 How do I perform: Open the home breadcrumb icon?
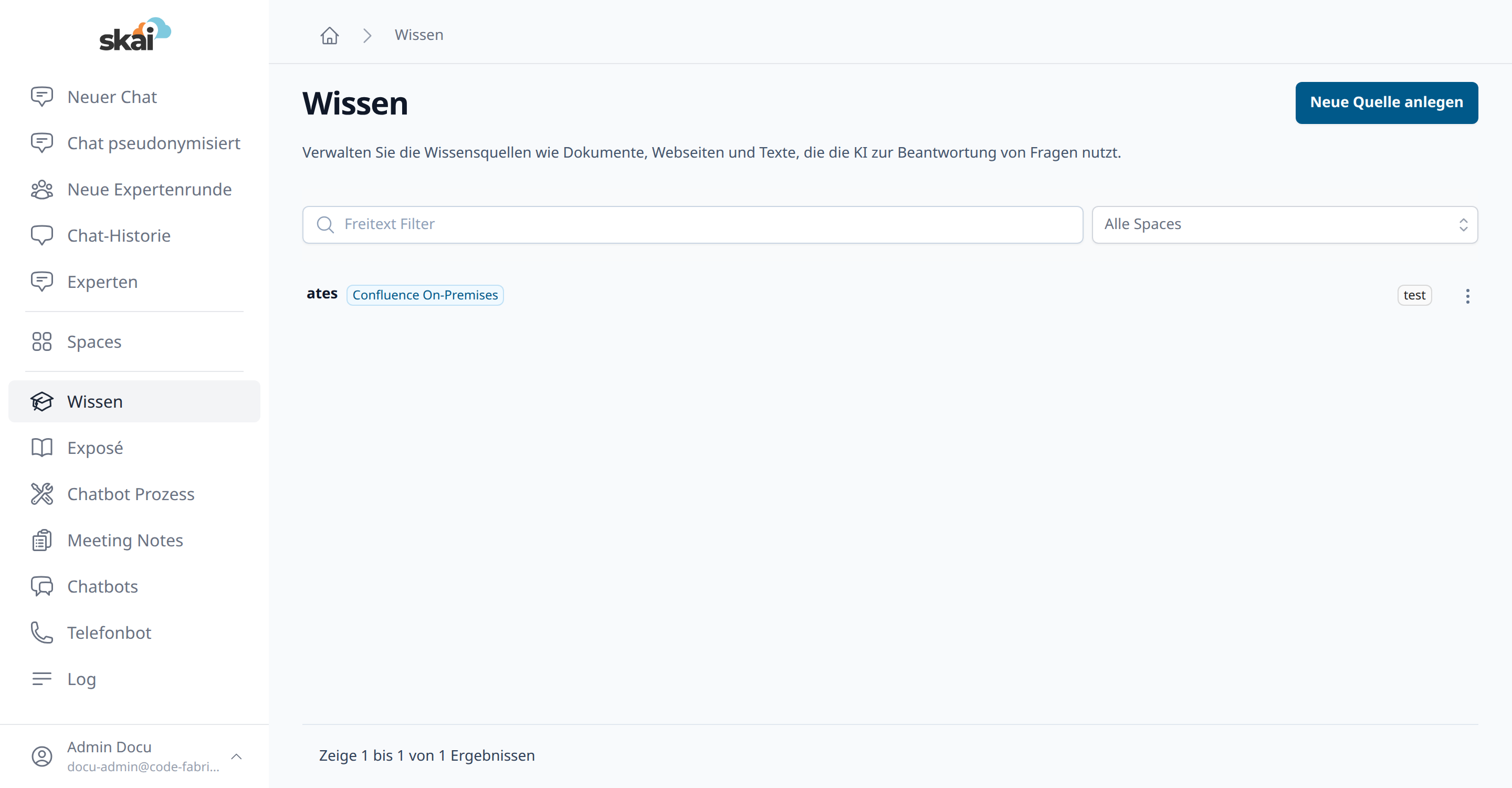(x=329, y=35)
